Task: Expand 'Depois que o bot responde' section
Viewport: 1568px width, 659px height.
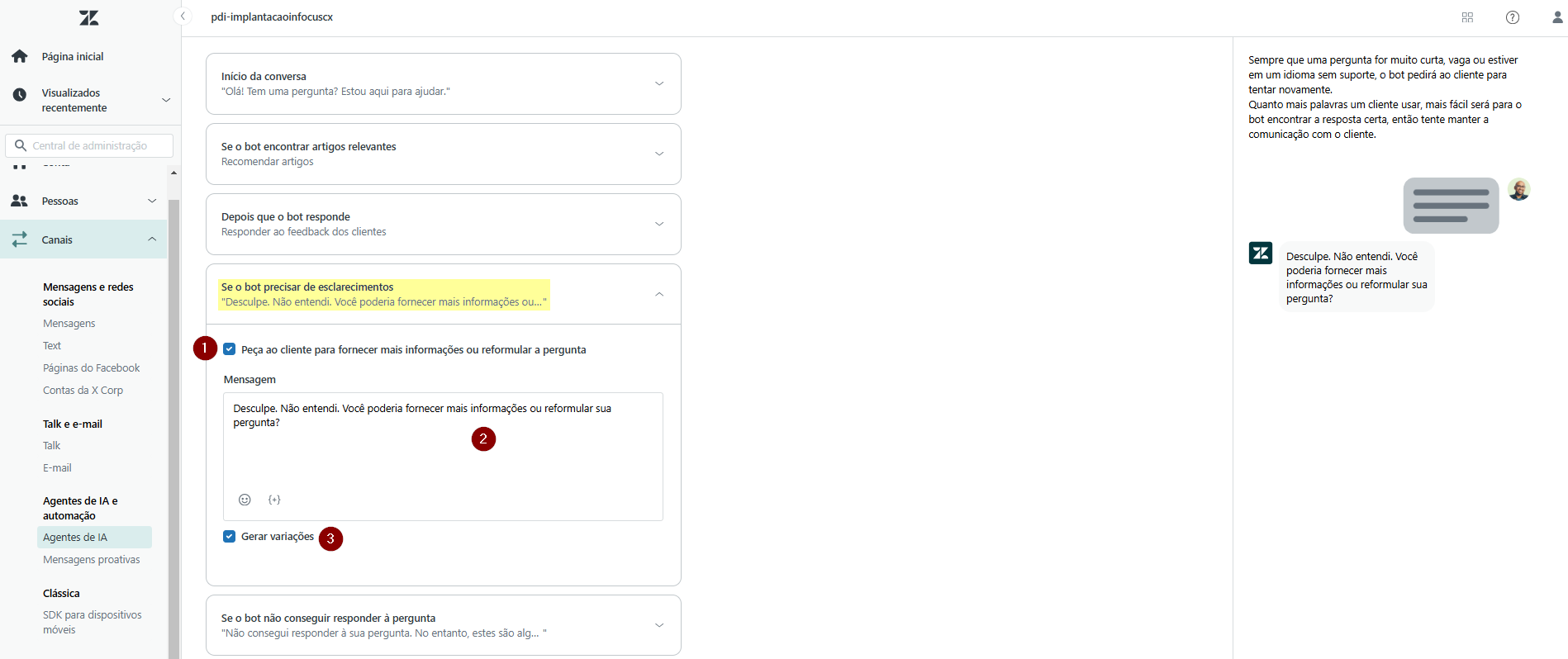Action: [658, 224]
